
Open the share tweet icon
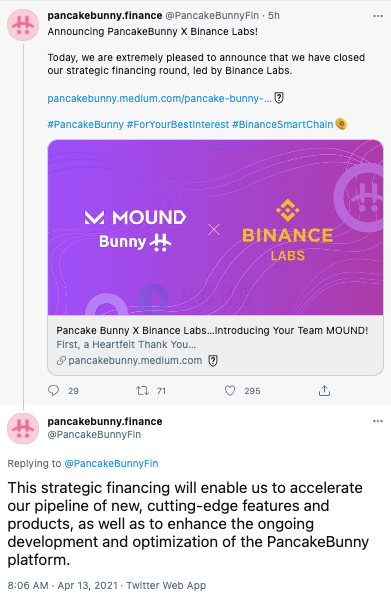[324, 390]
